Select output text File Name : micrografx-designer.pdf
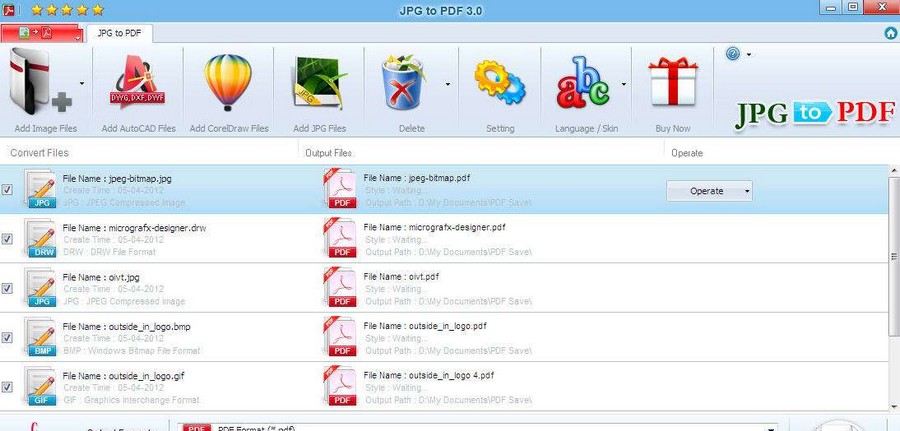 click(435, 227)
